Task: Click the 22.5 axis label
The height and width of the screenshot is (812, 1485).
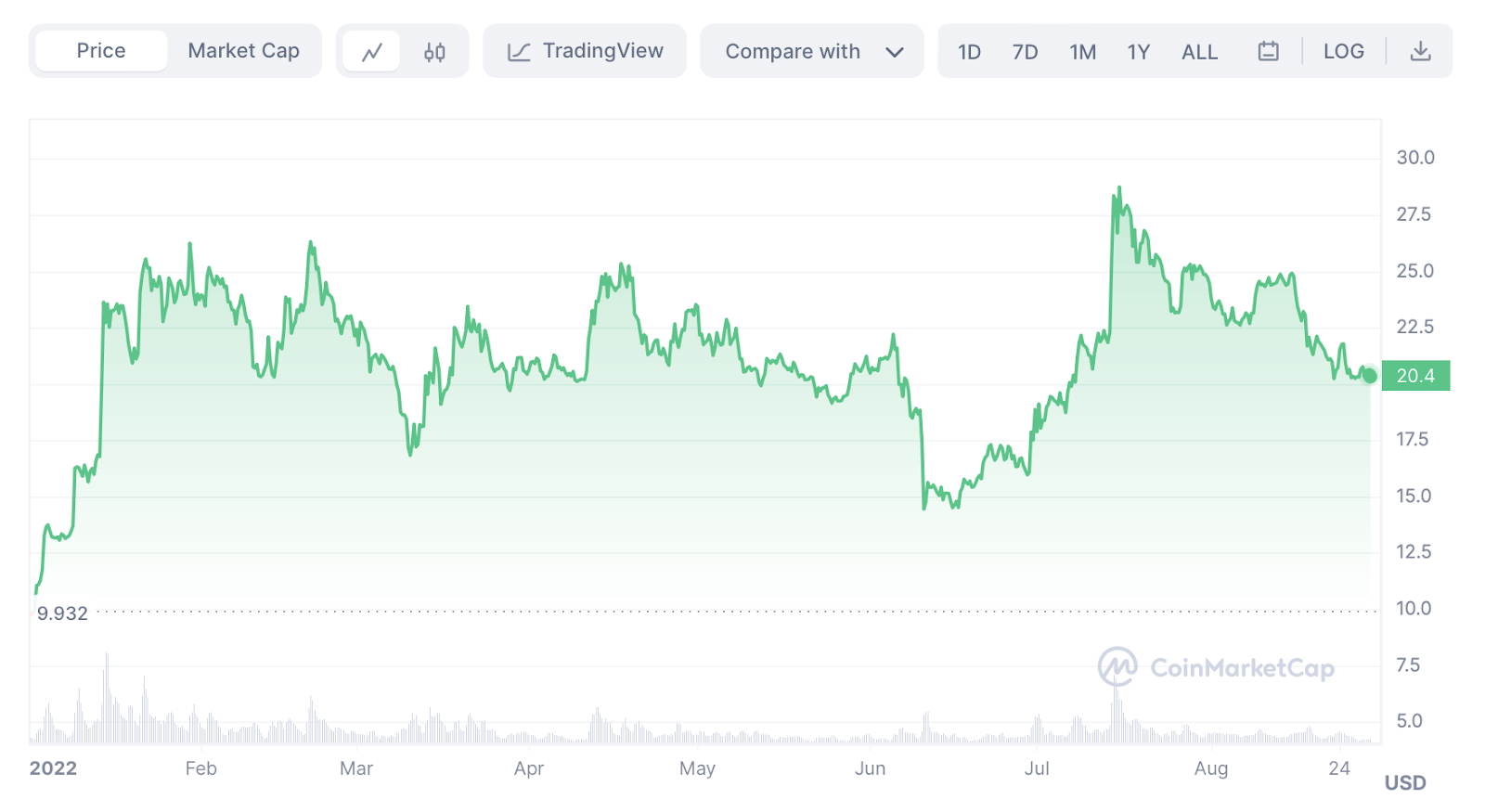Action: [1415, 327]
